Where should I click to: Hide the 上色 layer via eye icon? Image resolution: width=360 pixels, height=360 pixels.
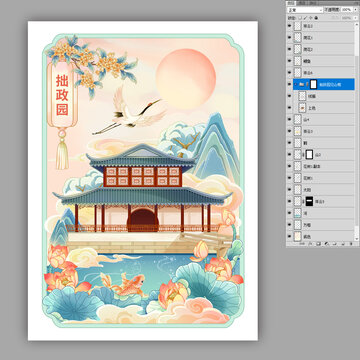[289, 108]
